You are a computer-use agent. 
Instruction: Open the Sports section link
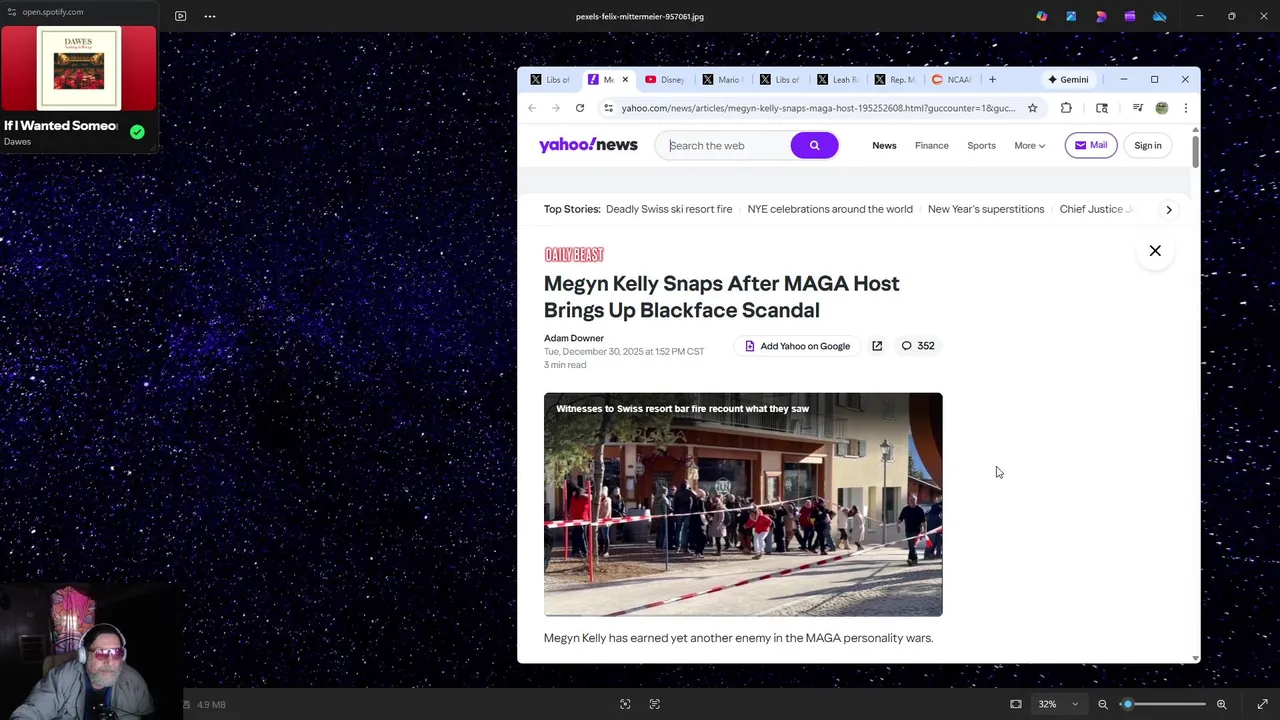point(981,146)
